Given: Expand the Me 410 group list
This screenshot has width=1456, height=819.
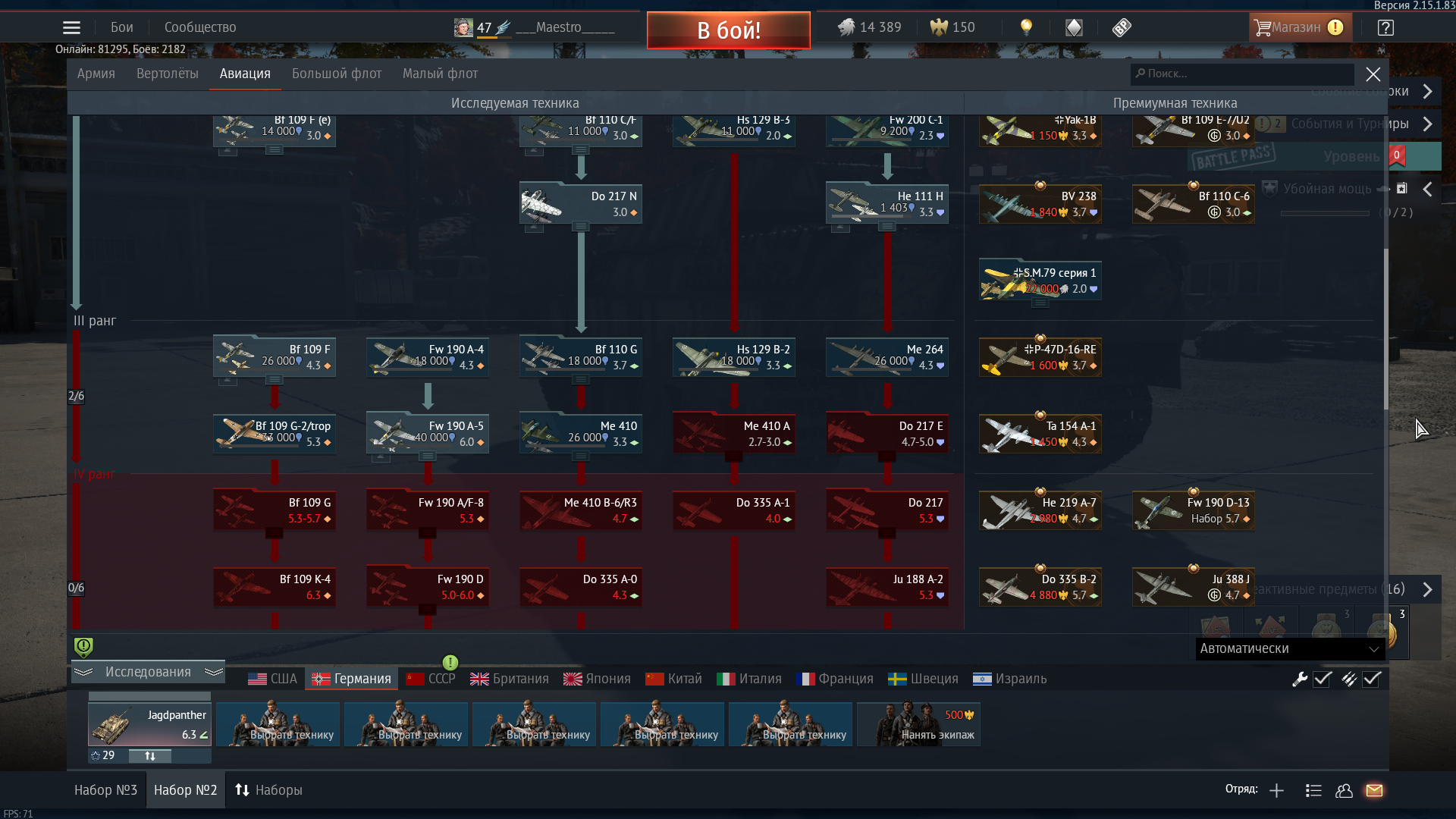Looking at the screenshot, I should [581, 457].
